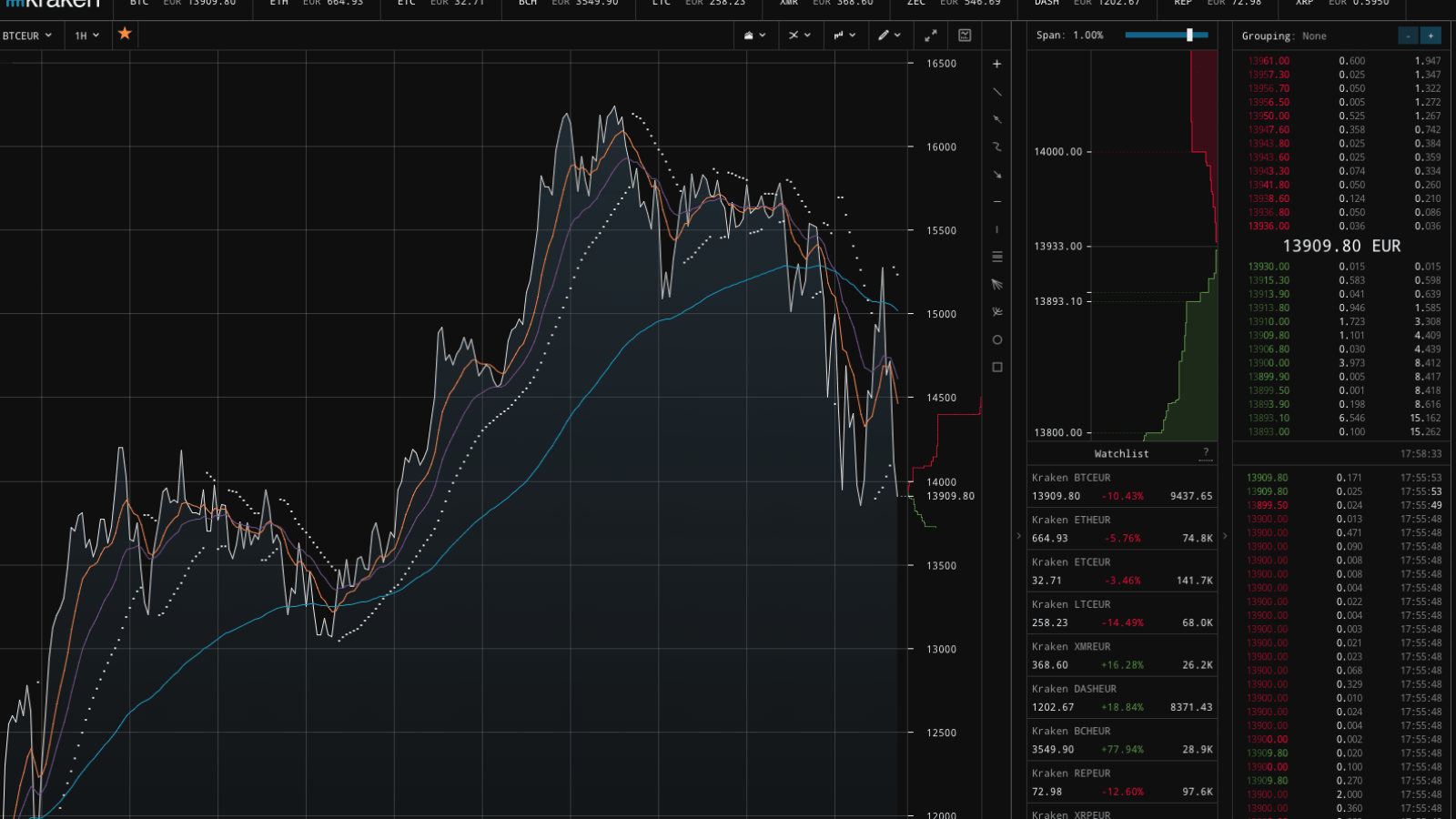Adjust the Span depth slider handle
This screenshot has width=1456, height=819.
click(x=1189, y=35)
